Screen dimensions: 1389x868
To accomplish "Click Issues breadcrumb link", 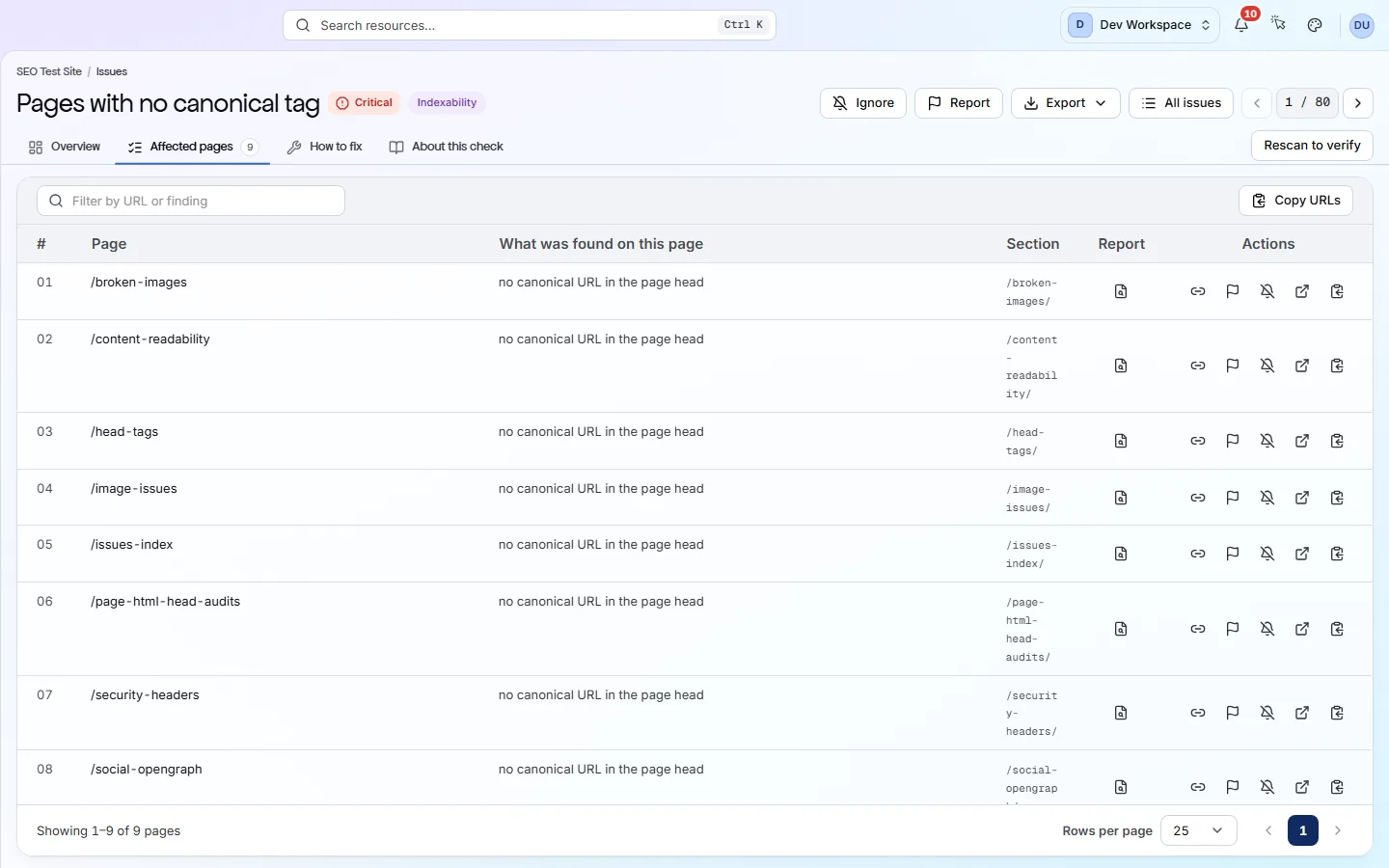I will [112, 71].
